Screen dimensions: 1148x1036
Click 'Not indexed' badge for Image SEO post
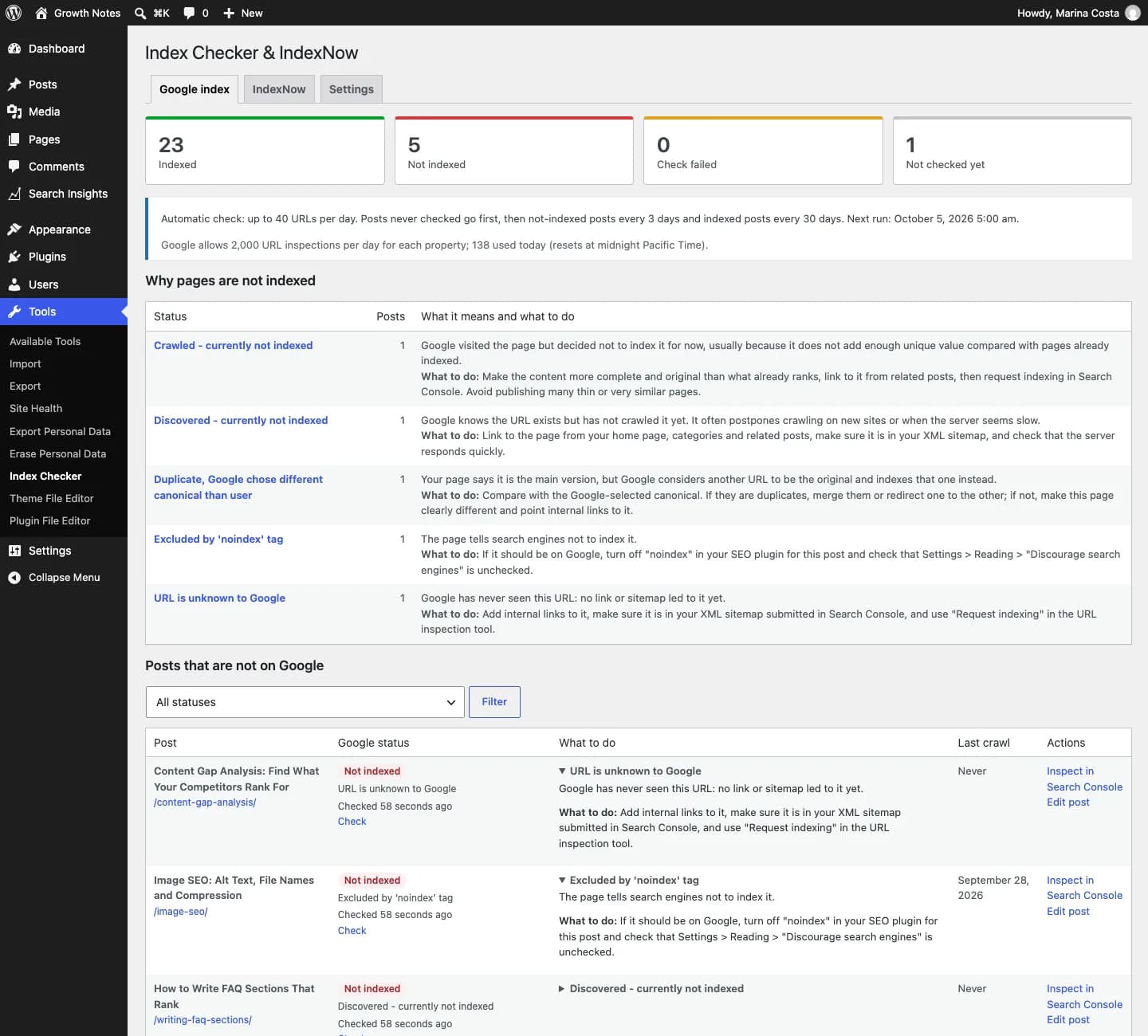(x=372, y=880)
